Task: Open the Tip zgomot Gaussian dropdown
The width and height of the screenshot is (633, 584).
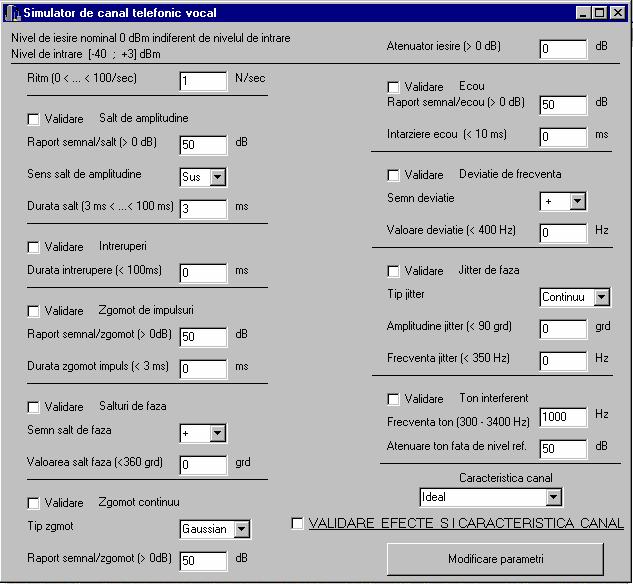Action: tap(242, 529)
